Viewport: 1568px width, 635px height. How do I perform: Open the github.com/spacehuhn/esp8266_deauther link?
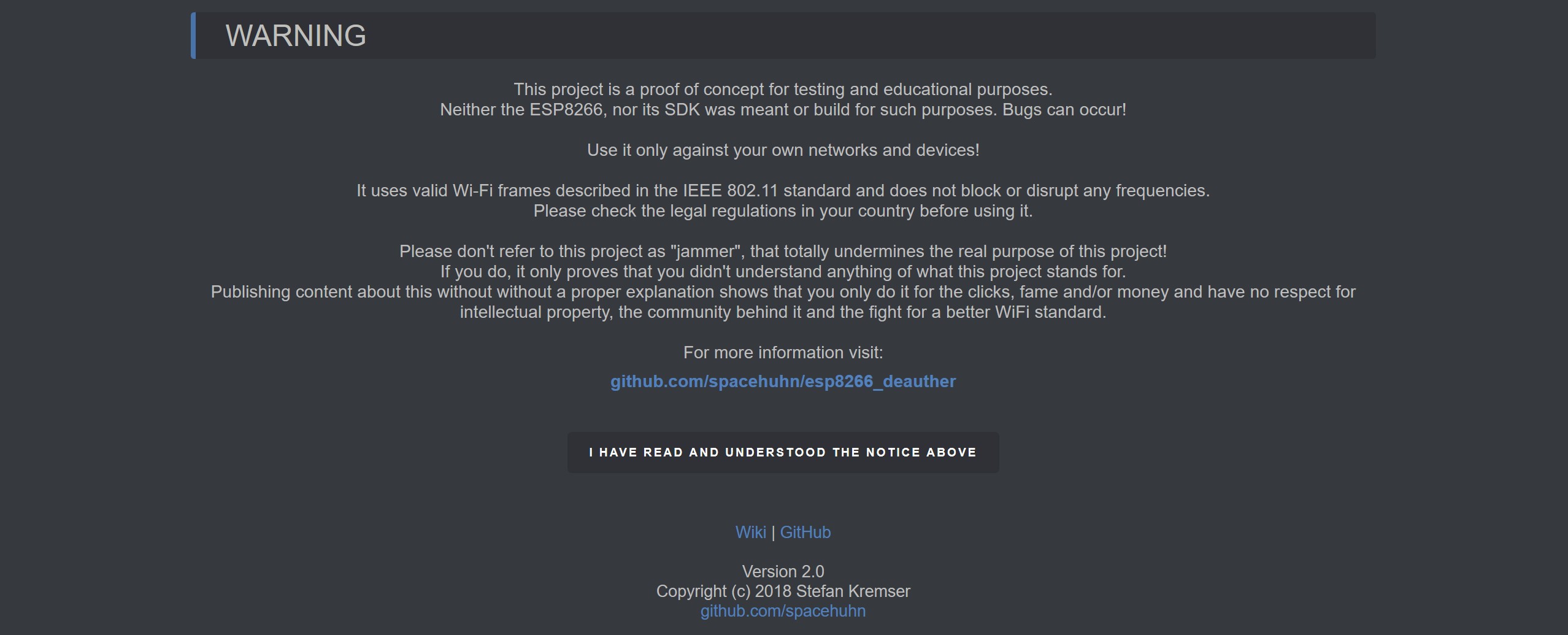click(783, 381)
